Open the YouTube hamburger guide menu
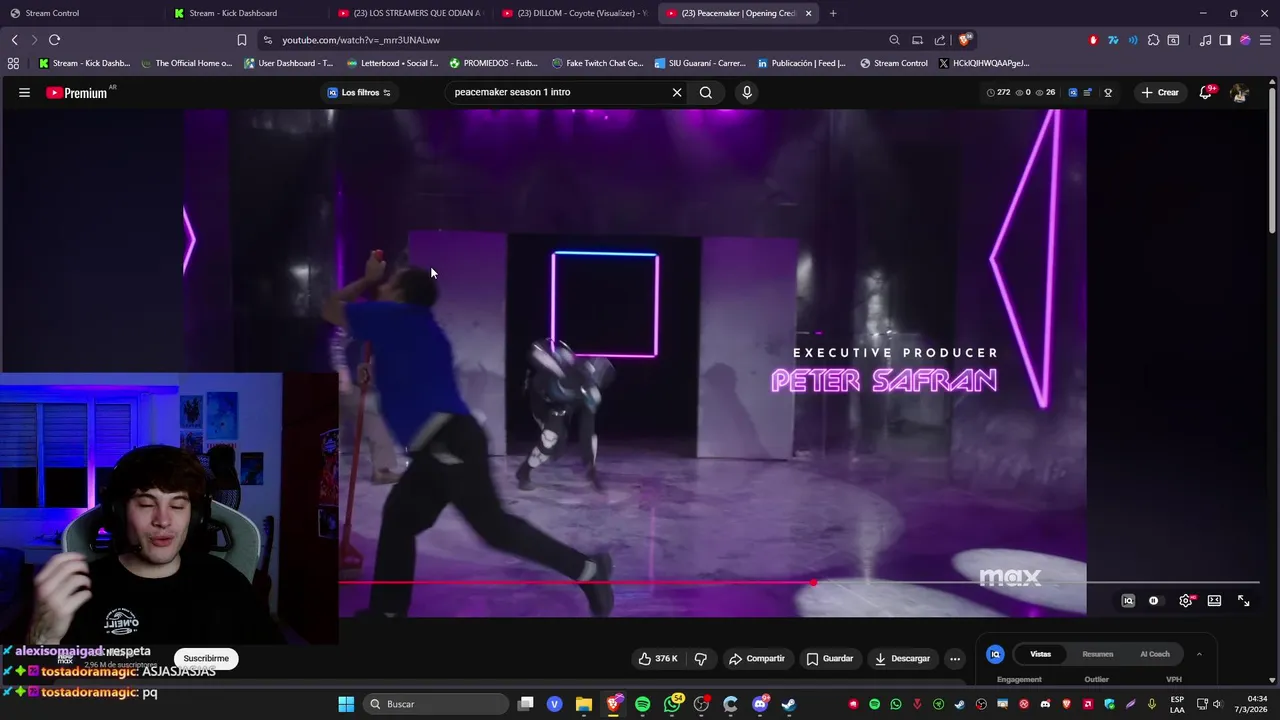 coord(24,92)
